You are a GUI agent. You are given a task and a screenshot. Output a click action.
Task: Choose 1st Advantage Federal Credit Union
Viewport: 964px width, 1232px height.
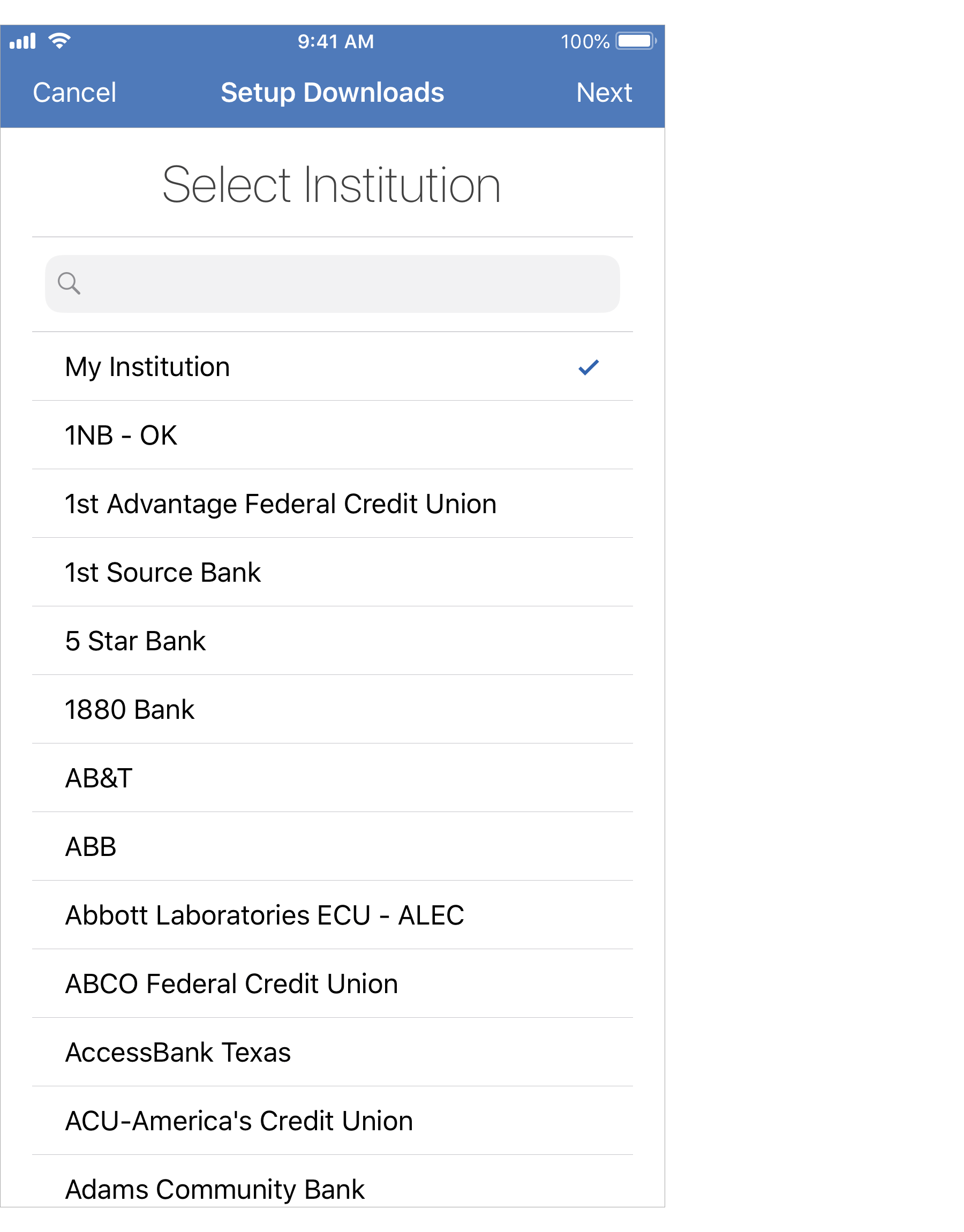pyautogui.click(x=281, y=504)
